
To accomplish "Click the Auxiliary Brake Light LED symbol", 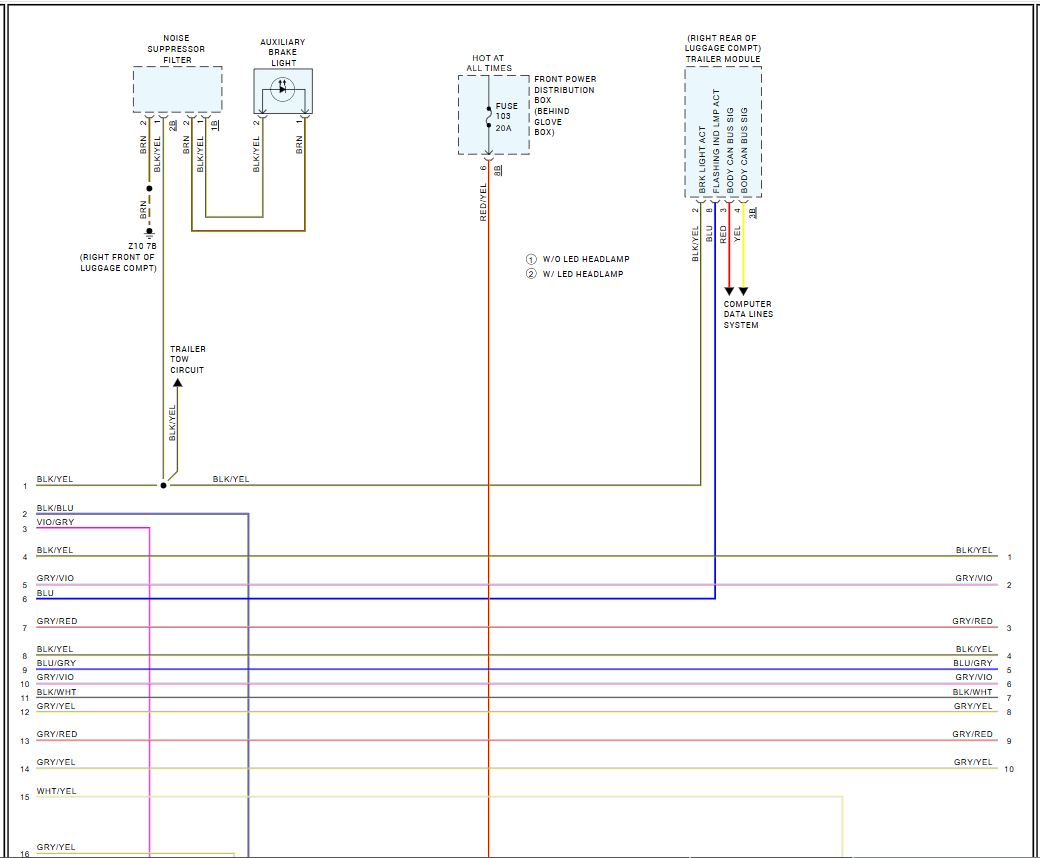I will point(283,91).
